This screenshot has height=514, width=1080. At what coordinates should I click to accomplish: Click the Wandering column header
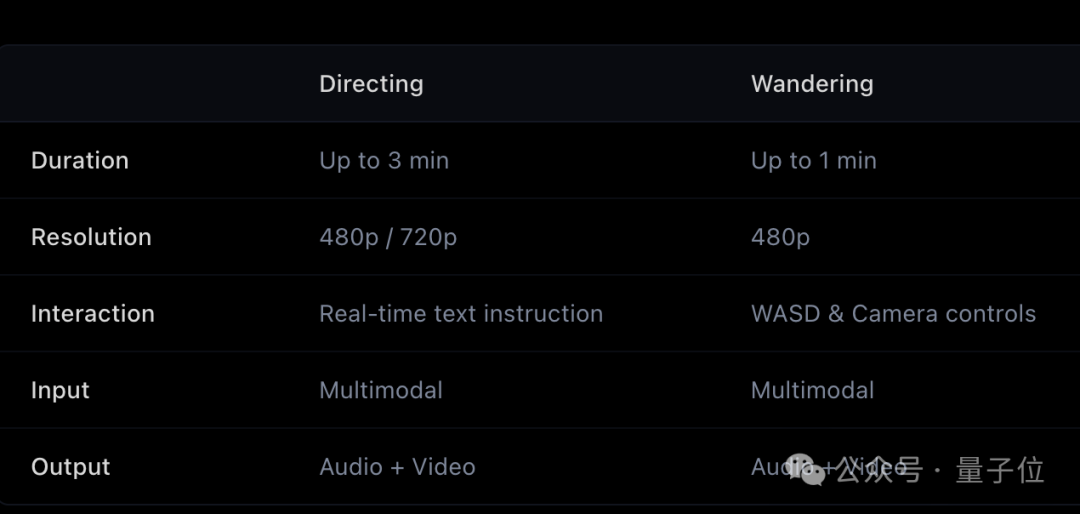point(812,84)
